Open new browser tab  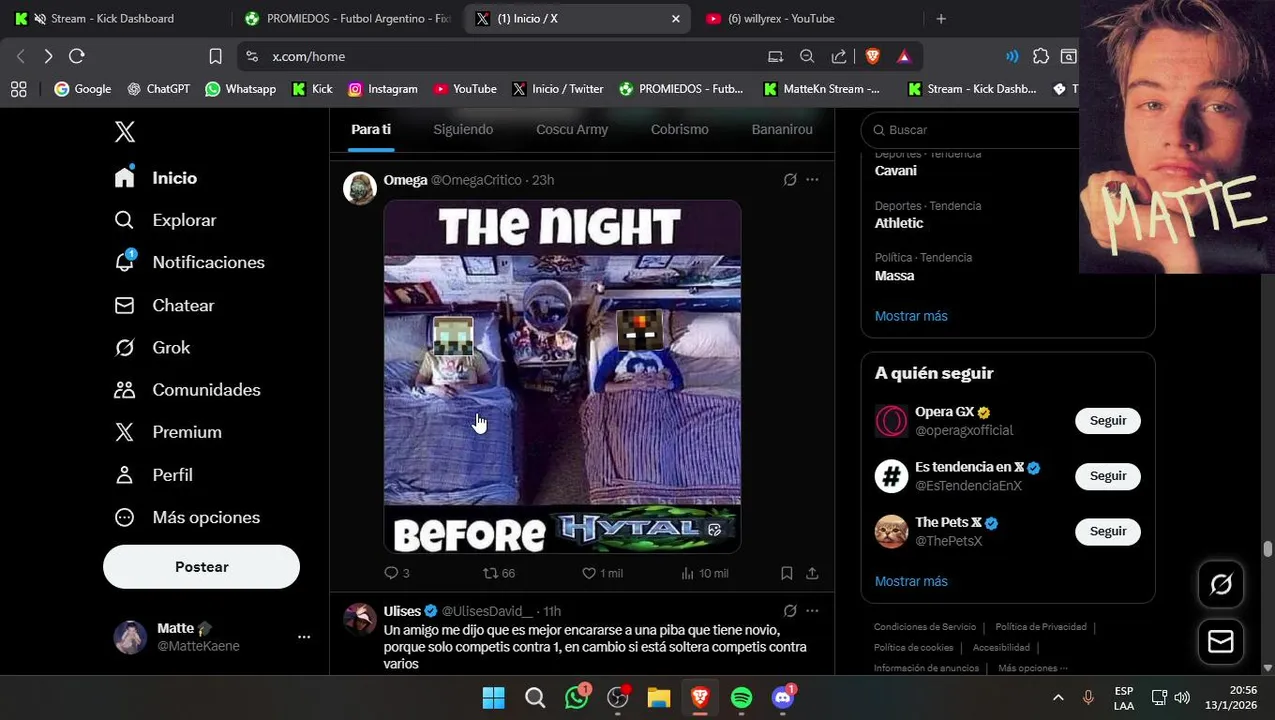tap(941, 18)
